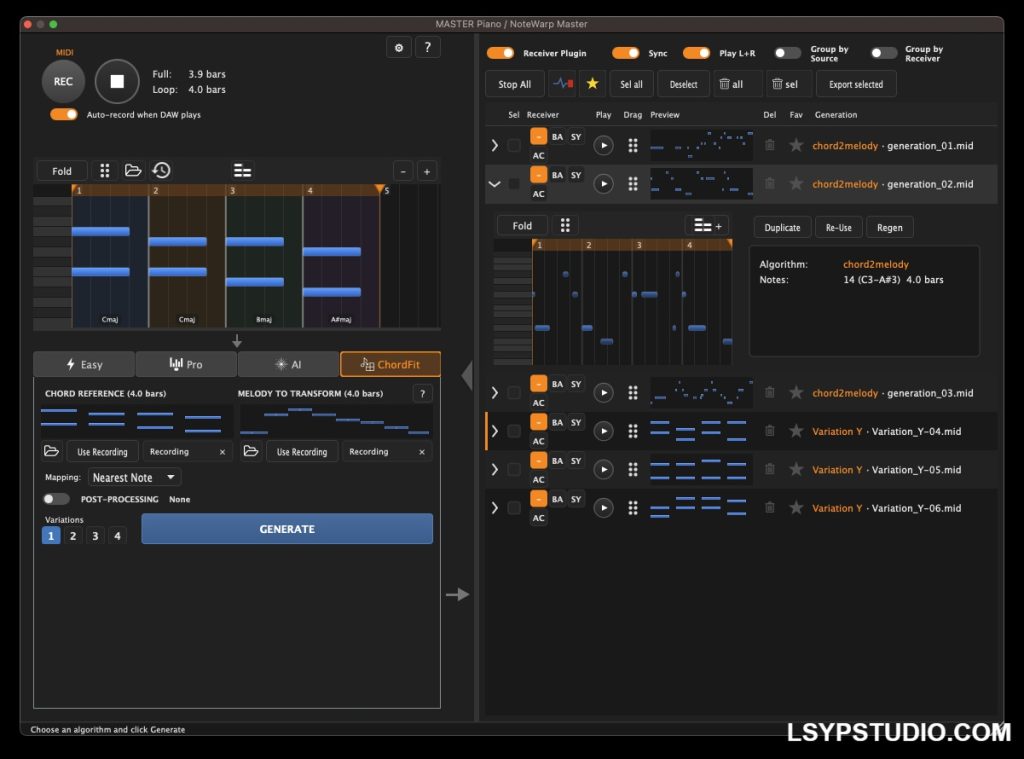Click Use Recording under Chord Reference
The width and height of the screenshot is (1024, 759).
(102, 452)
